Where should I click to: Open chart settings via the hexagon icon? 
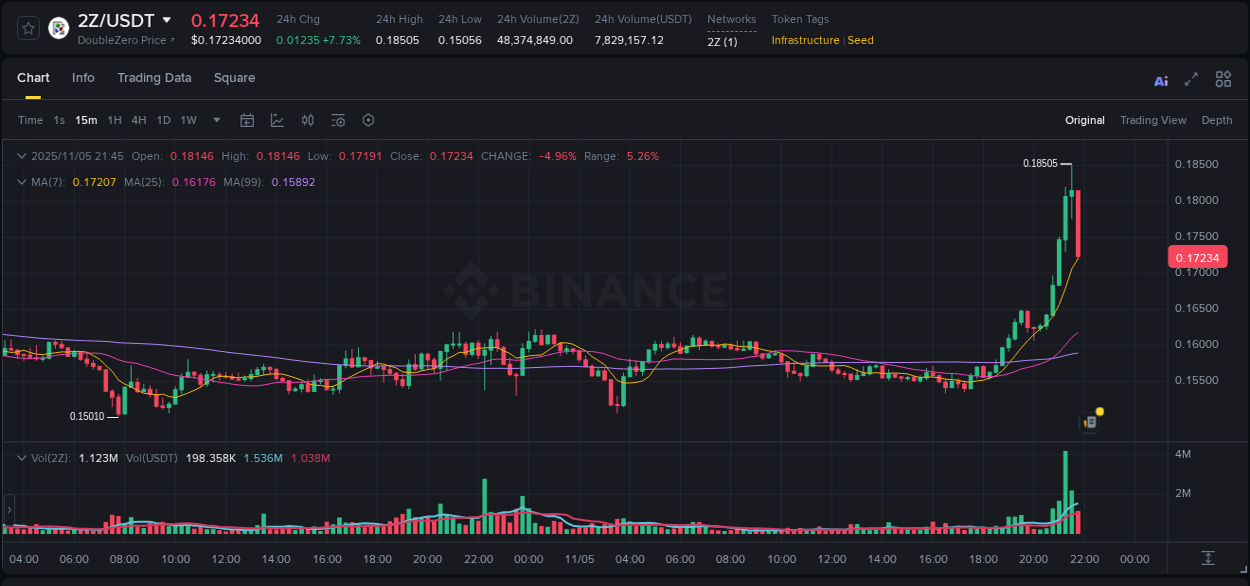pyautogui.click(x=368, y=120)
